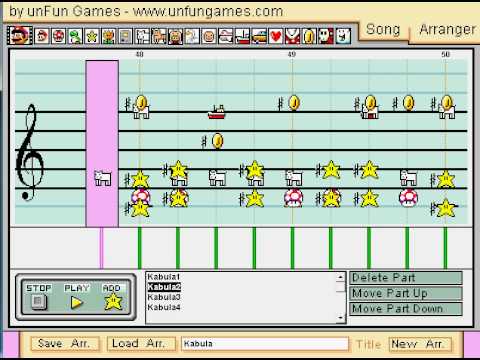Screen dimensions: 480x360
Task: Select the Boo ghost instrument
Action: [x=343, y=36]
